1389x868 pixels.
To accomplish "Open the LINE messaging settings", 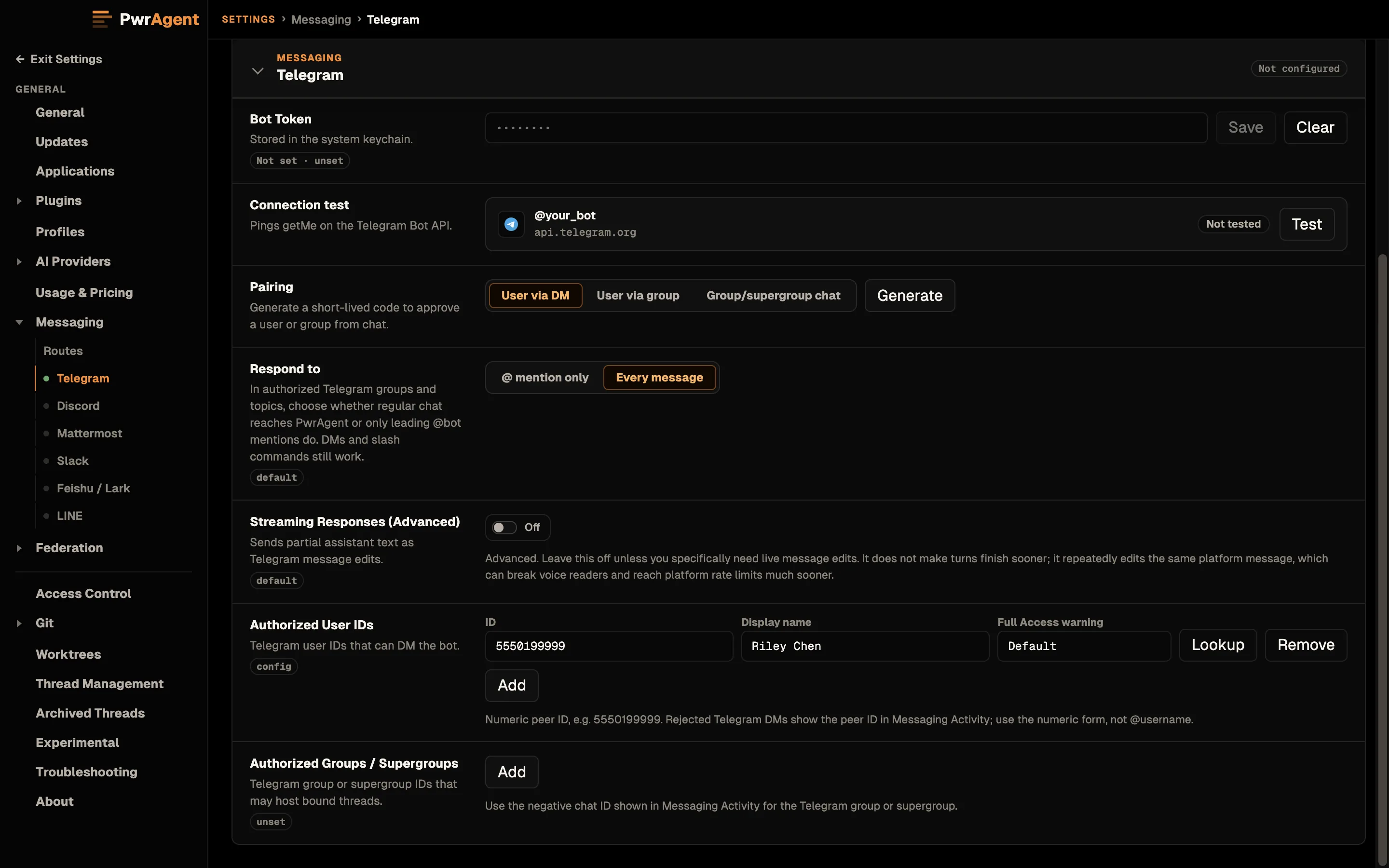I will tap(69, 516).
